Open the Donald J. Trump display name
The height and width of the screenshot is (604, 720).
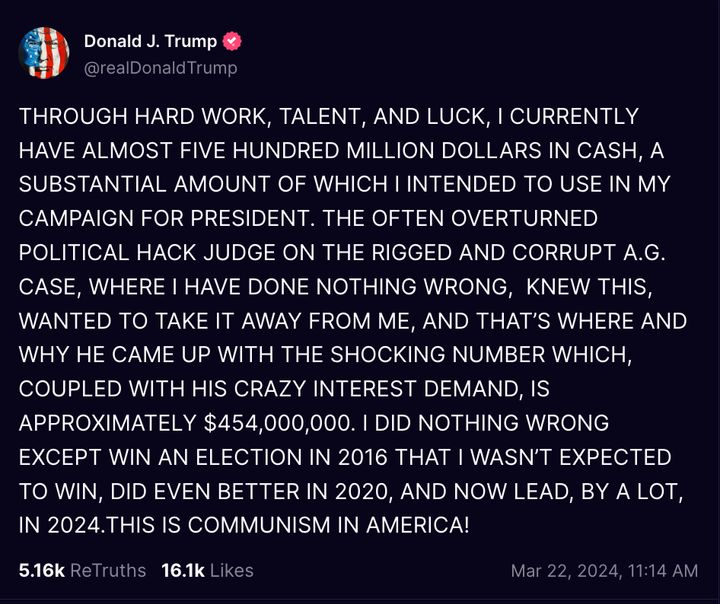[x=150, y=42]
